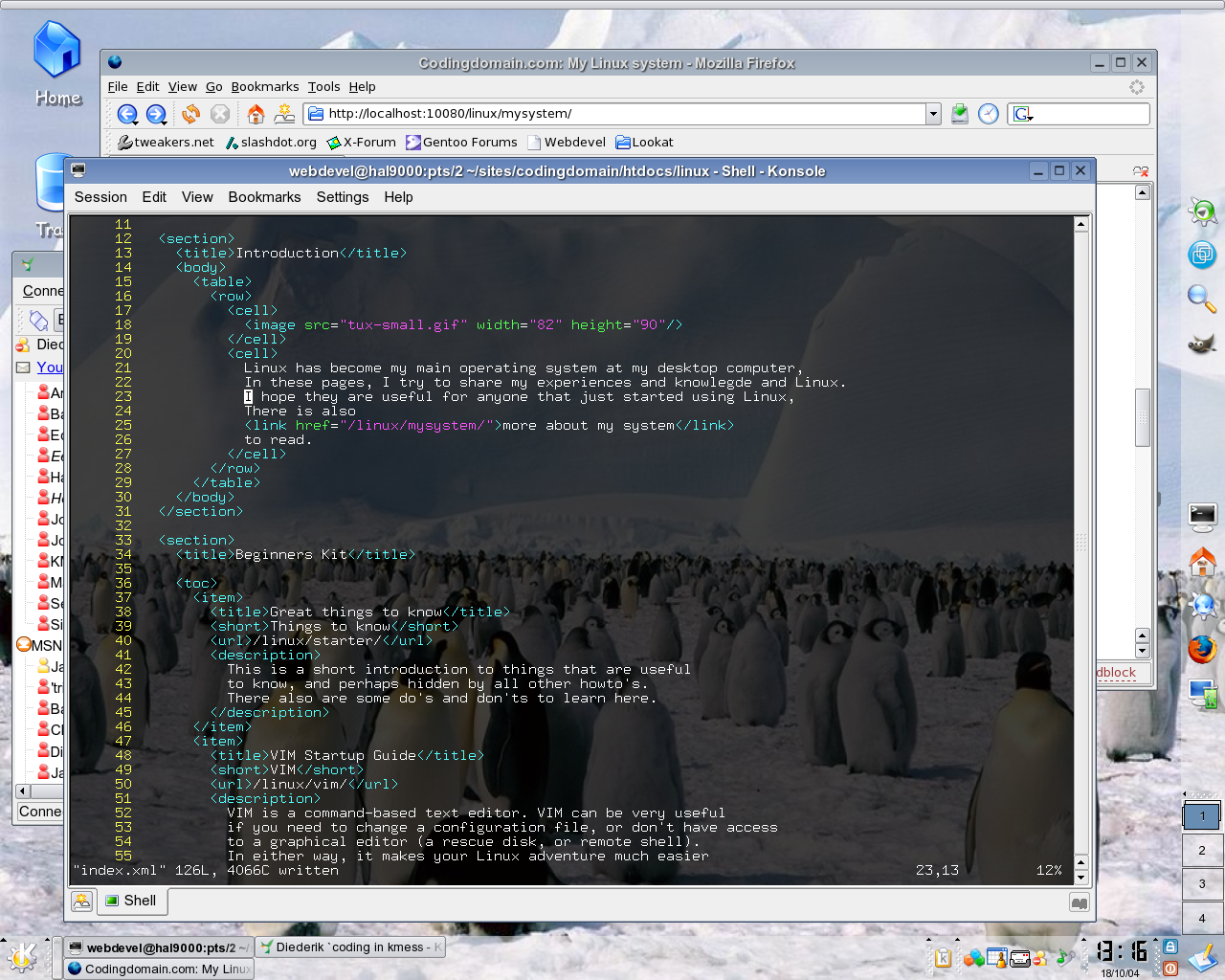
Task: Switch to virtual desktop 4
Action: tap(1202, 918)
